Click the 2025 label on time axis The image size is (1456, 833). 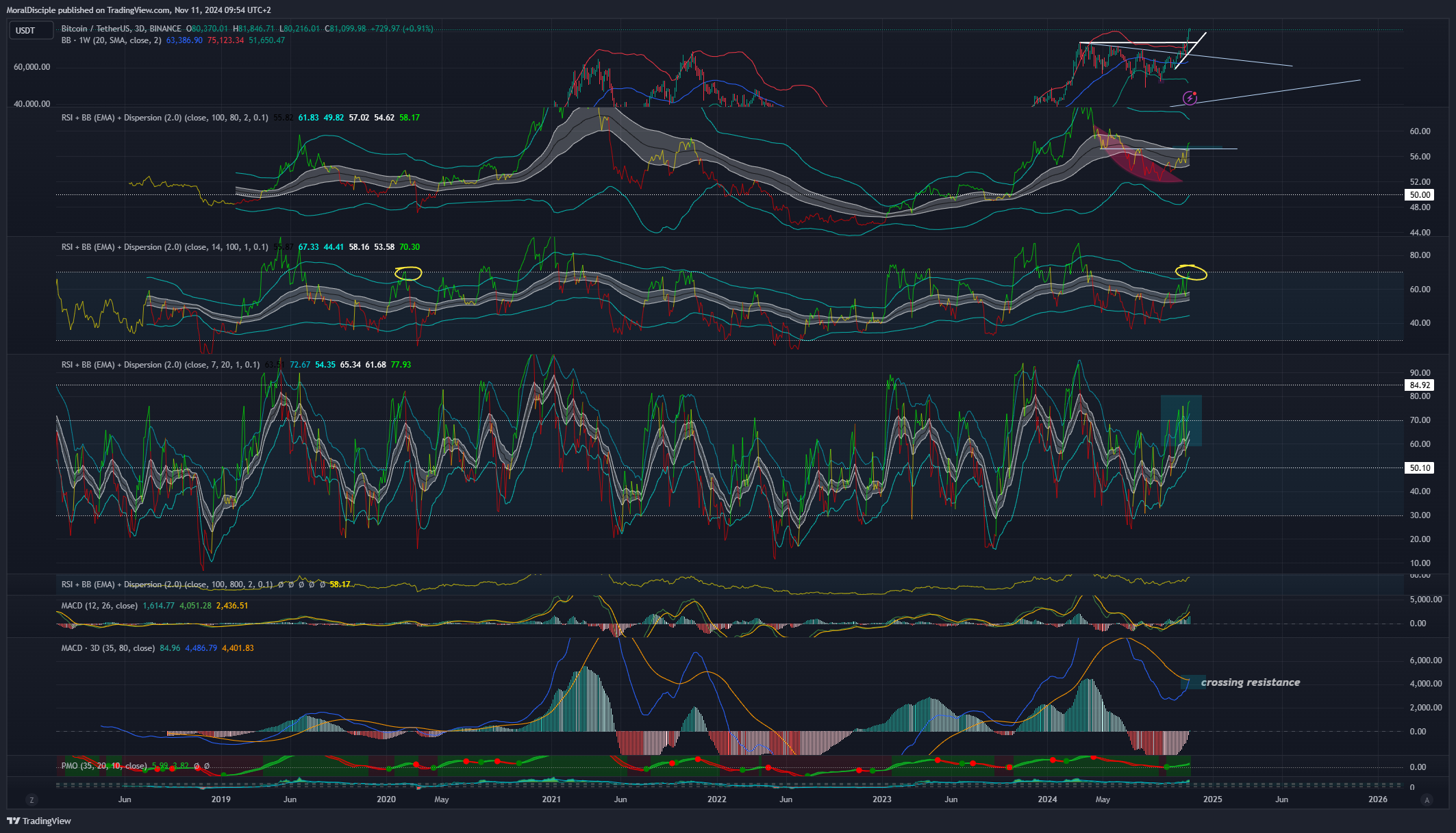(1212, 799)
